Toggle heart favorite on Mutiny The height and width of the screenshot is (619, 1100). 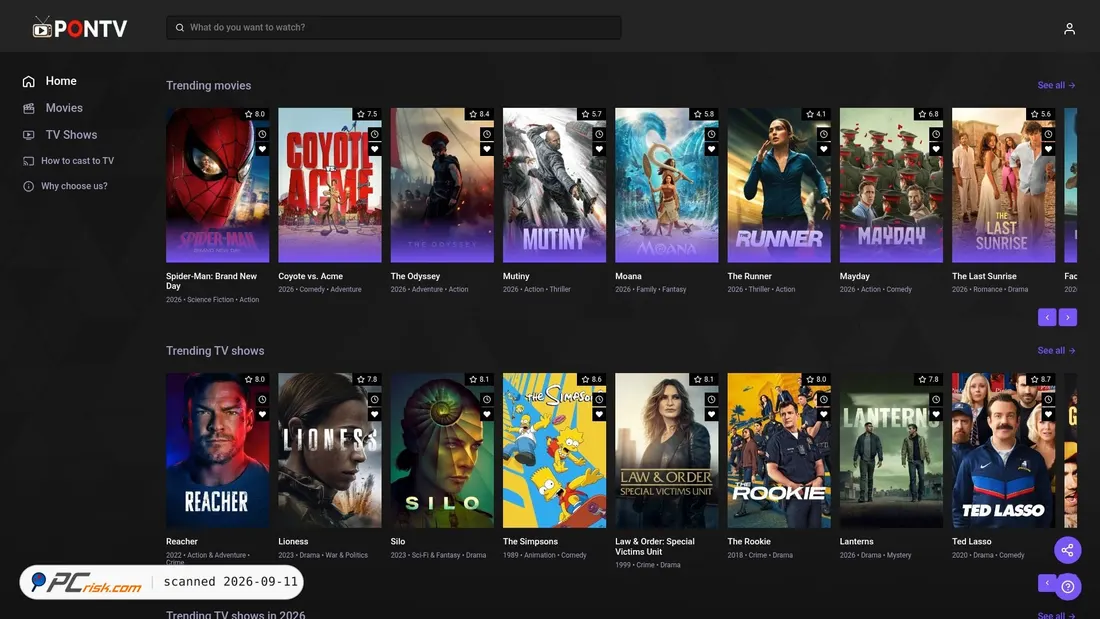tap(598, 149)
